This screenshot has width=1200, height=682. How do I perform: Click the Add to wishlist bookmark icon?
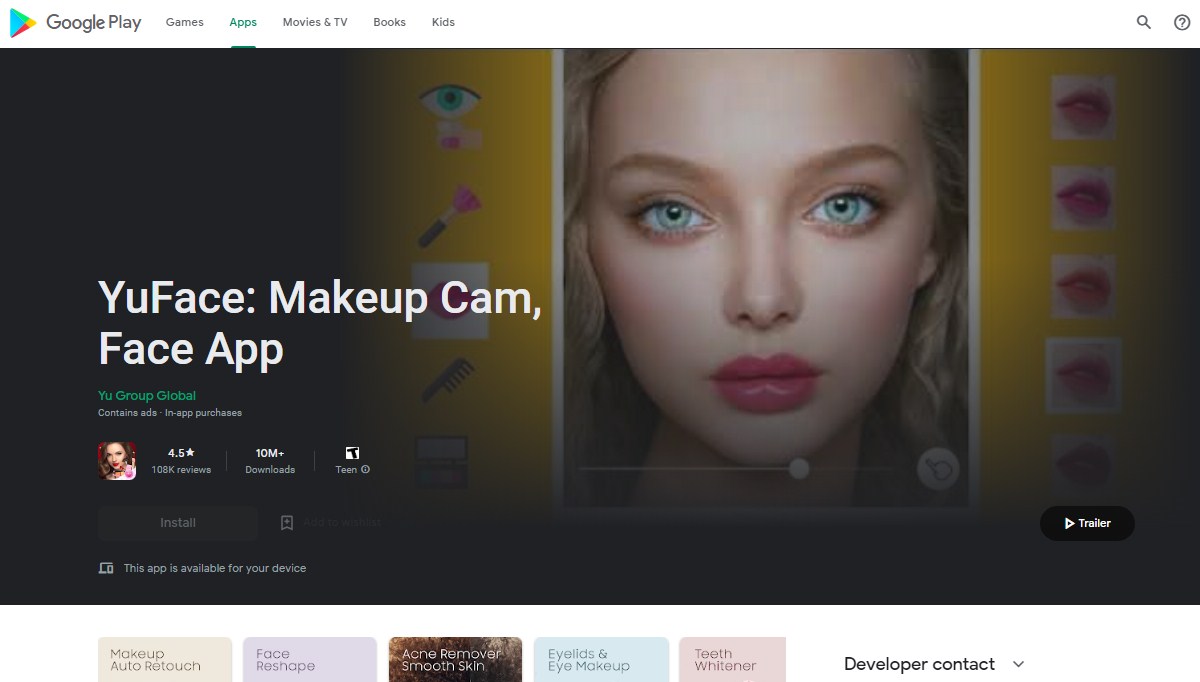(x=287, y=523)
